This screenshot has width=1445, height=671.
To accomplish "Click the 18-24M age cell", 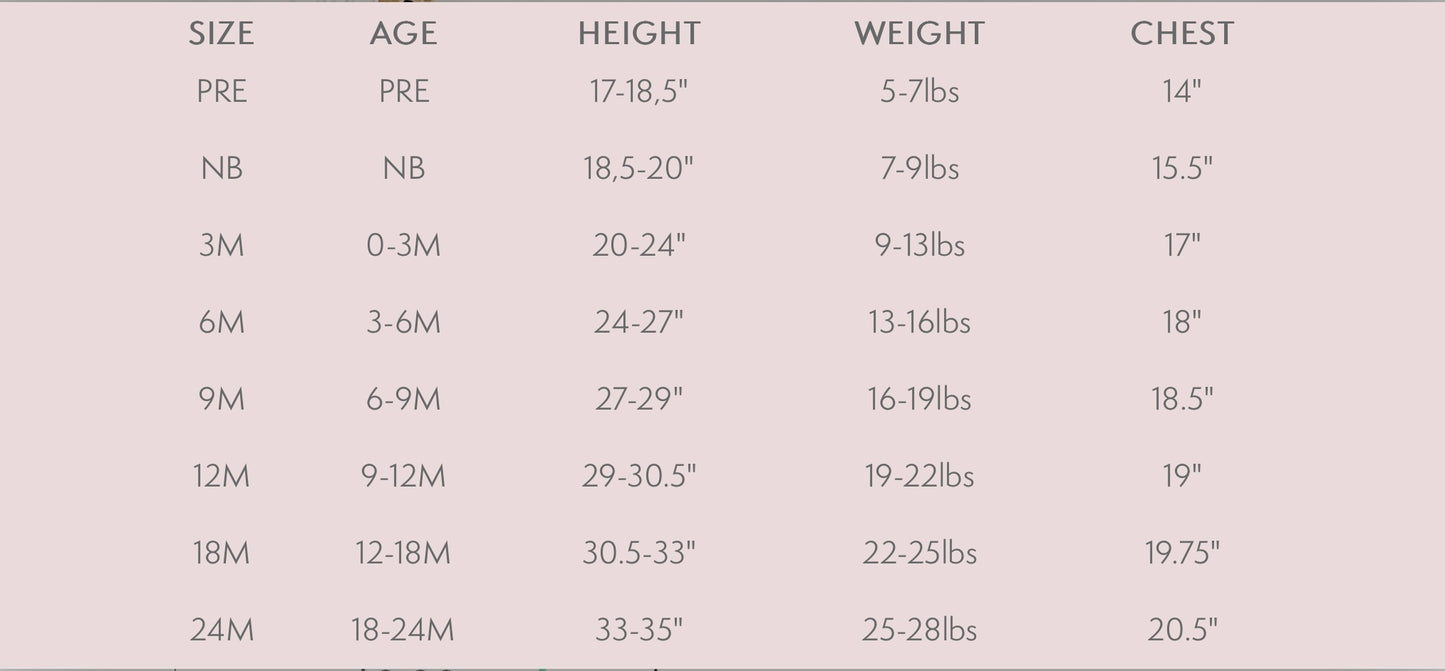I will (403, 630).
